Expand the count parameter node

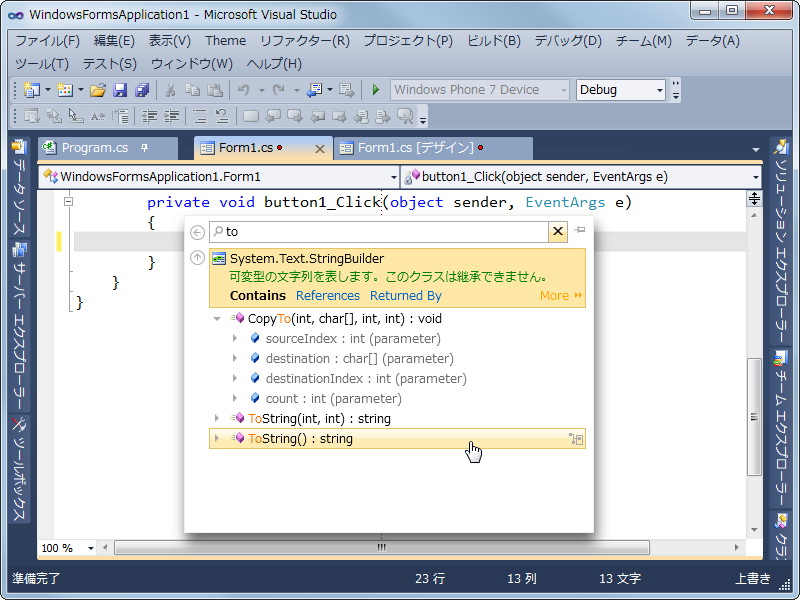[x=235, y=398]
